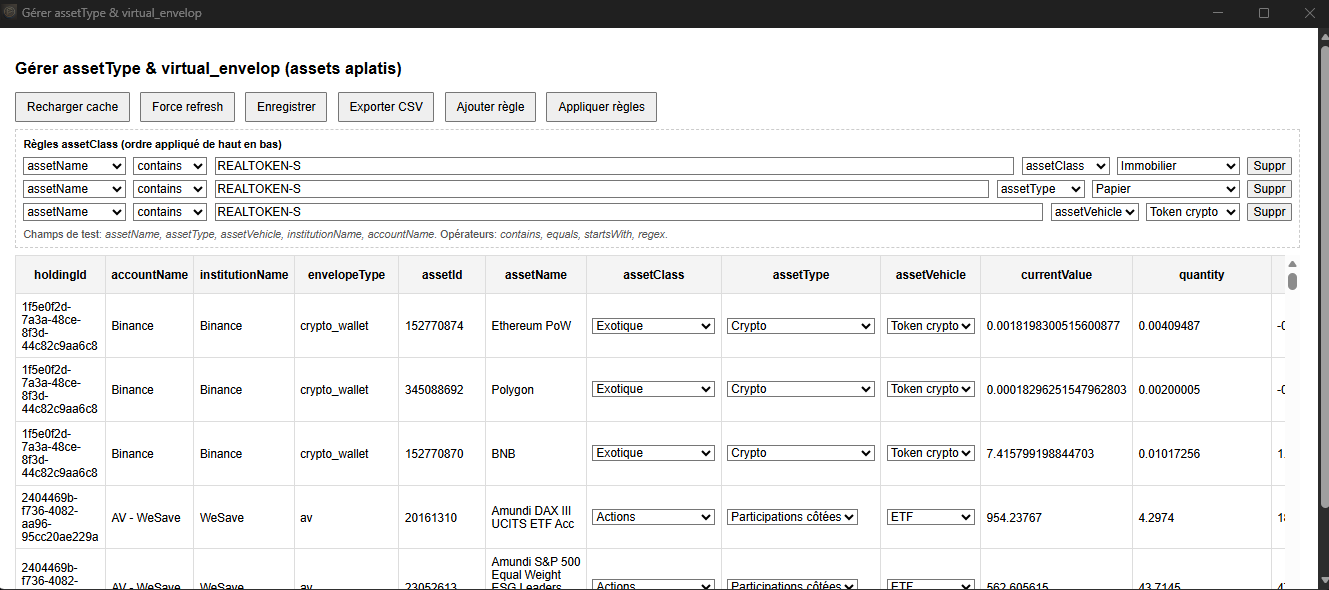Screen dimensions: 1329x590
Task: Click the app icon in the title bar
Action: [x=11, y=13]
